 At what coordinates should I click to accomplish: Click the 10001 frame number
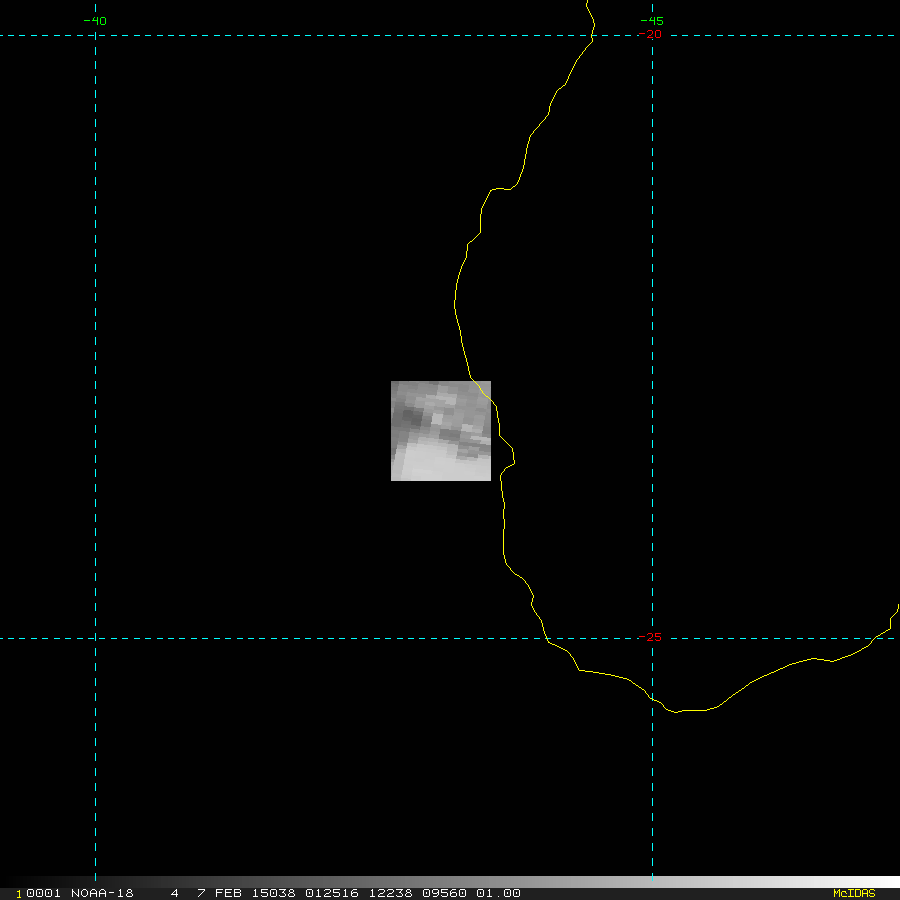click(x=40, y=893)
